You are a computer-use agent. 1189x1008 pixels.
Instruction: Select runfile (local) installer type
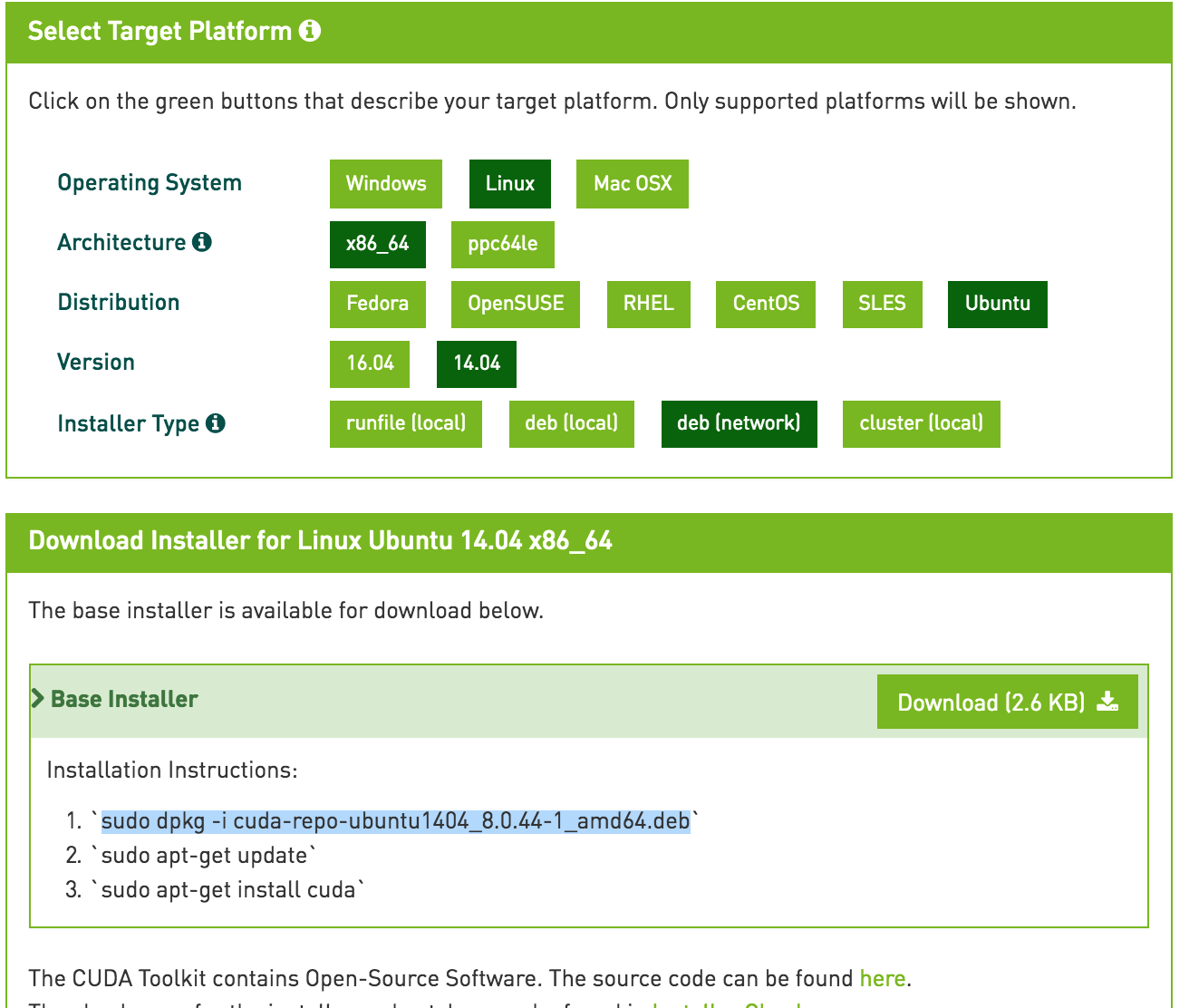[x=406, y=423]
